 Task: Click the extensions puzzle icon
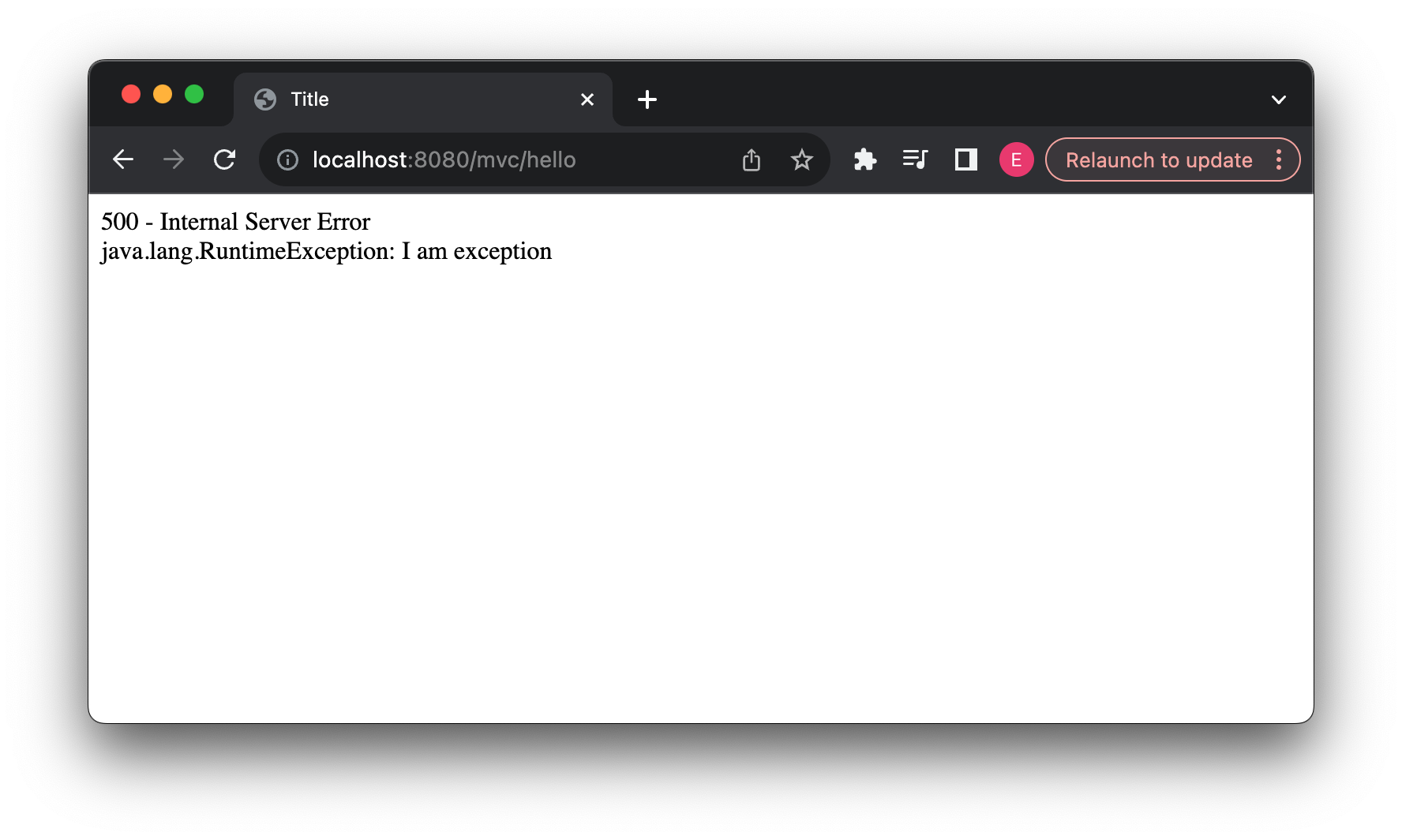tap(864, 159)
